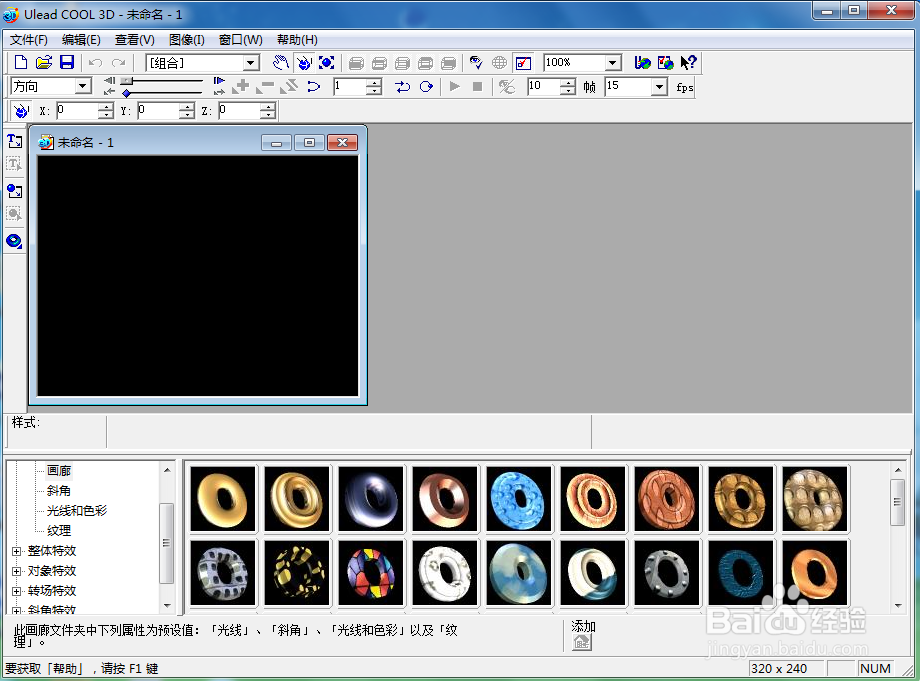Open the 方向 property dropdown

[x=83, y=86]
